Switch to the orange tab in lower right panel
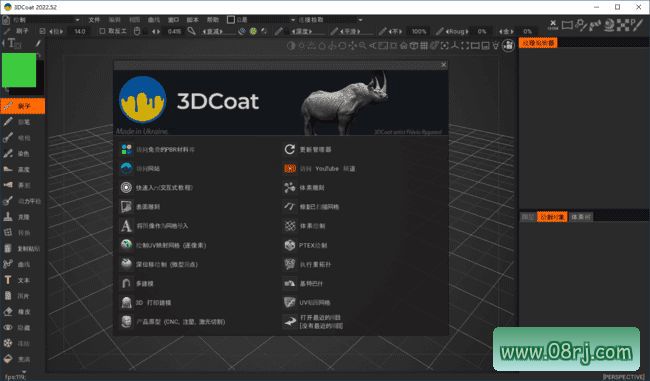 pyautogui.click(x=552, y=217)
